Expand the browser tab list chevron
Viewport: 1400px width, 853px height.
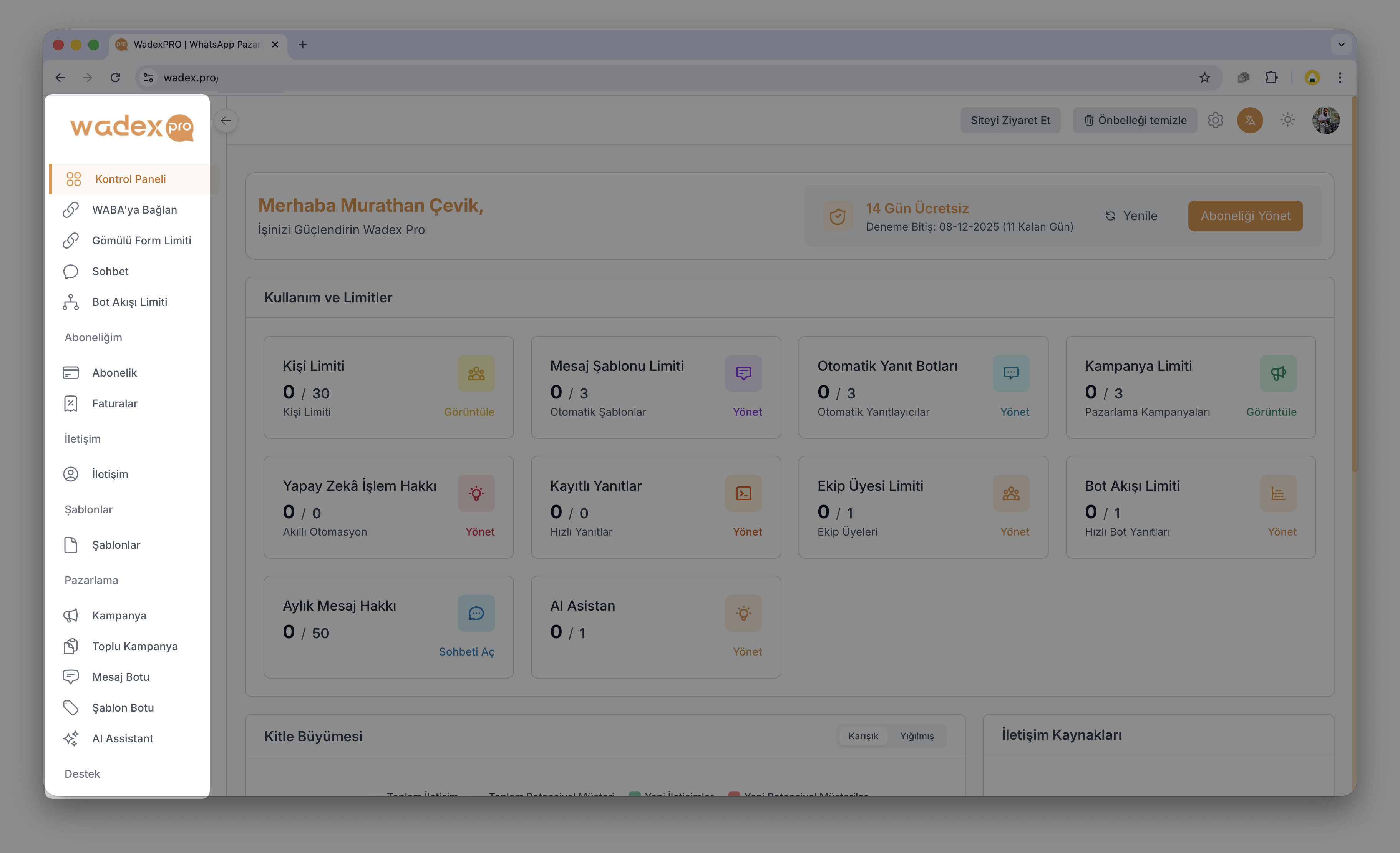tap(1341, 44)
